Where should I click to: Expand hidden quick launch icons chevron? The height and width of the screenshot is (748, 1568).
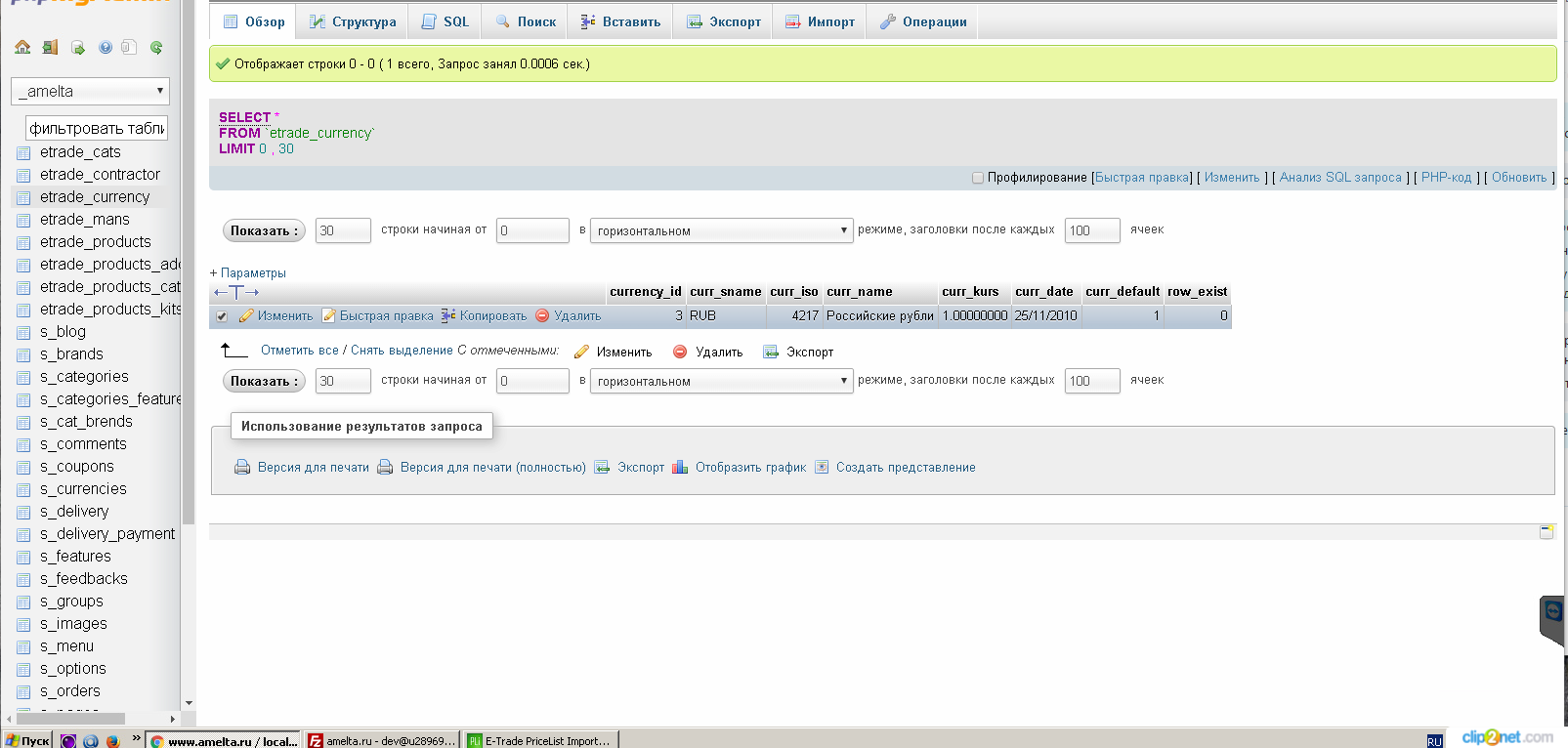[136, 739]
